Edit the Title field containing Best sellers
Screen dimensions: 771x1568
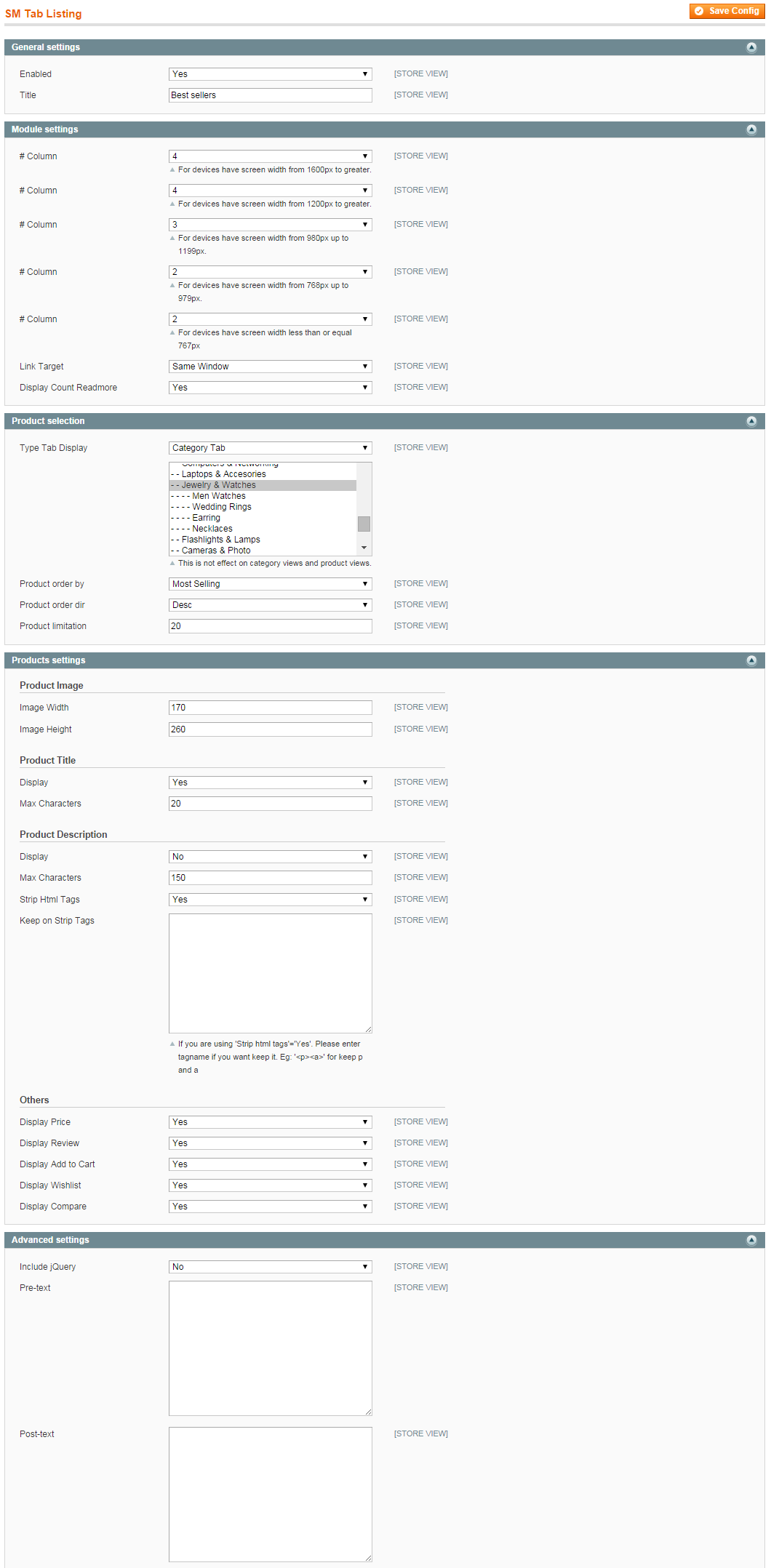[x=271, y=95]
